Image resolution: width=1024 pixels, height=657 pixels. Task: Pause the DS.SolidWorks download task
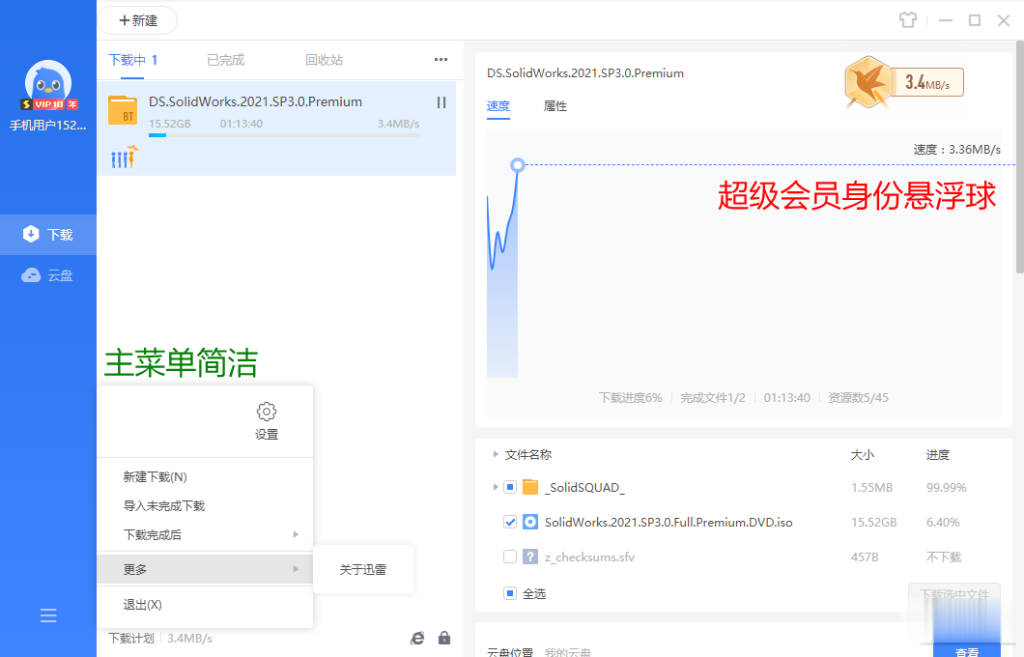pyautogui.click(x=441, y=103)
